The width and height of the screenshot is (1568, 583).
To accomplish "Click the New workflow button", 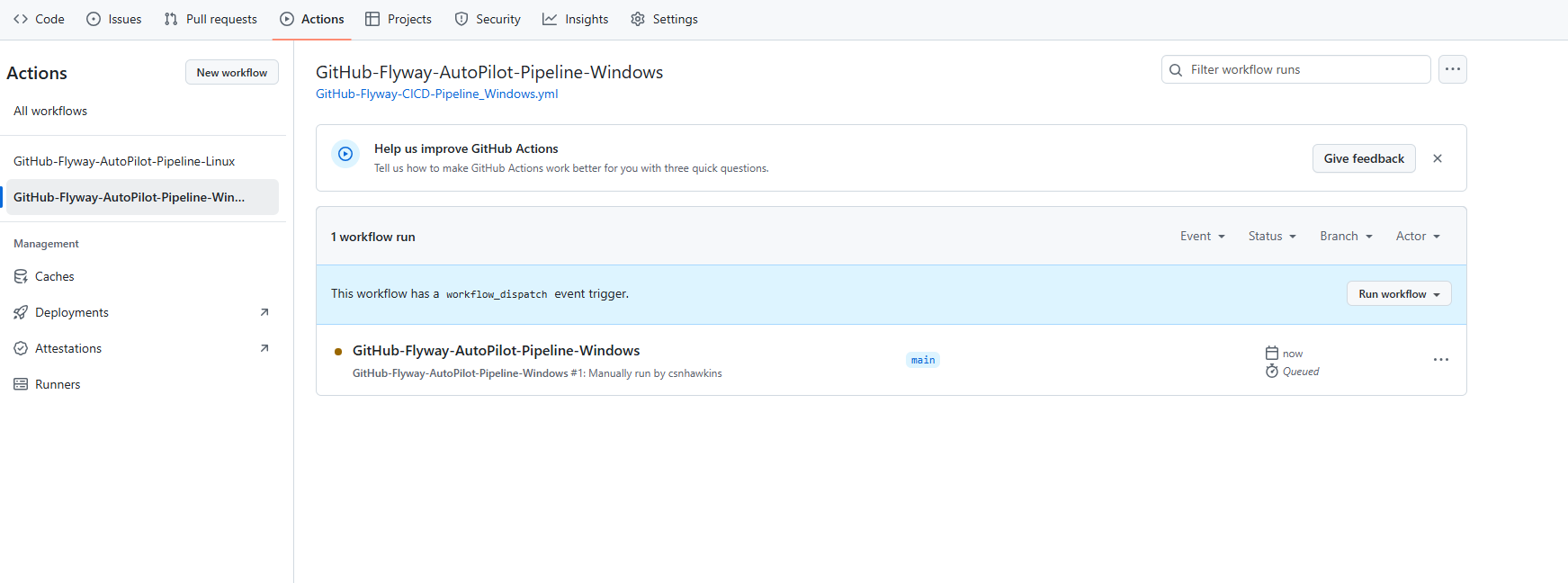I will click(231, 72).
